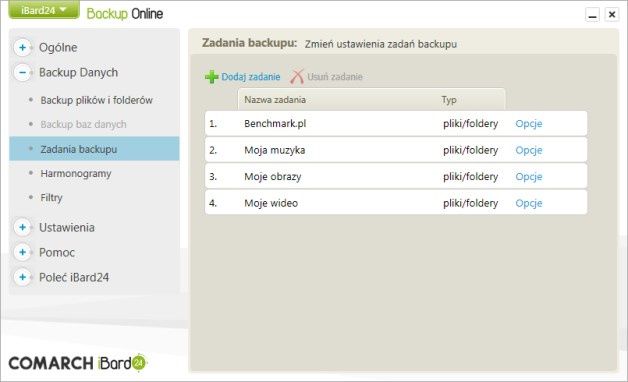
Task: Select the Moja muzyka task name
Action: pyautogui.click(x=275, y=150)
